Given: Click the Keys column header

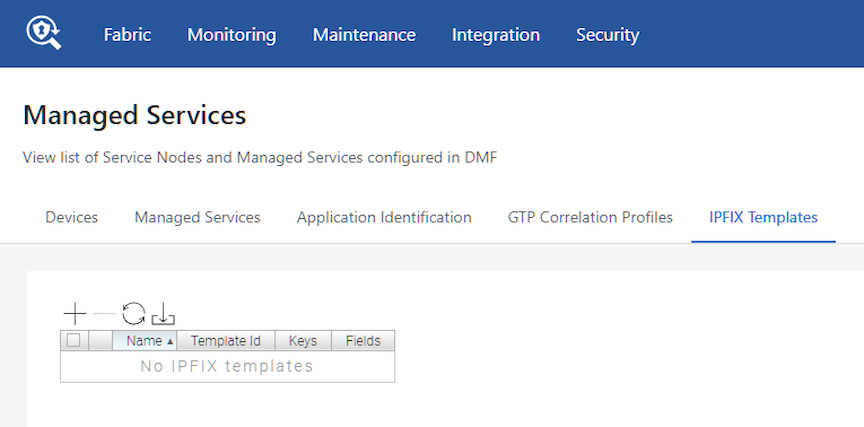Looking at the screenshot, I should click(303, 340).
